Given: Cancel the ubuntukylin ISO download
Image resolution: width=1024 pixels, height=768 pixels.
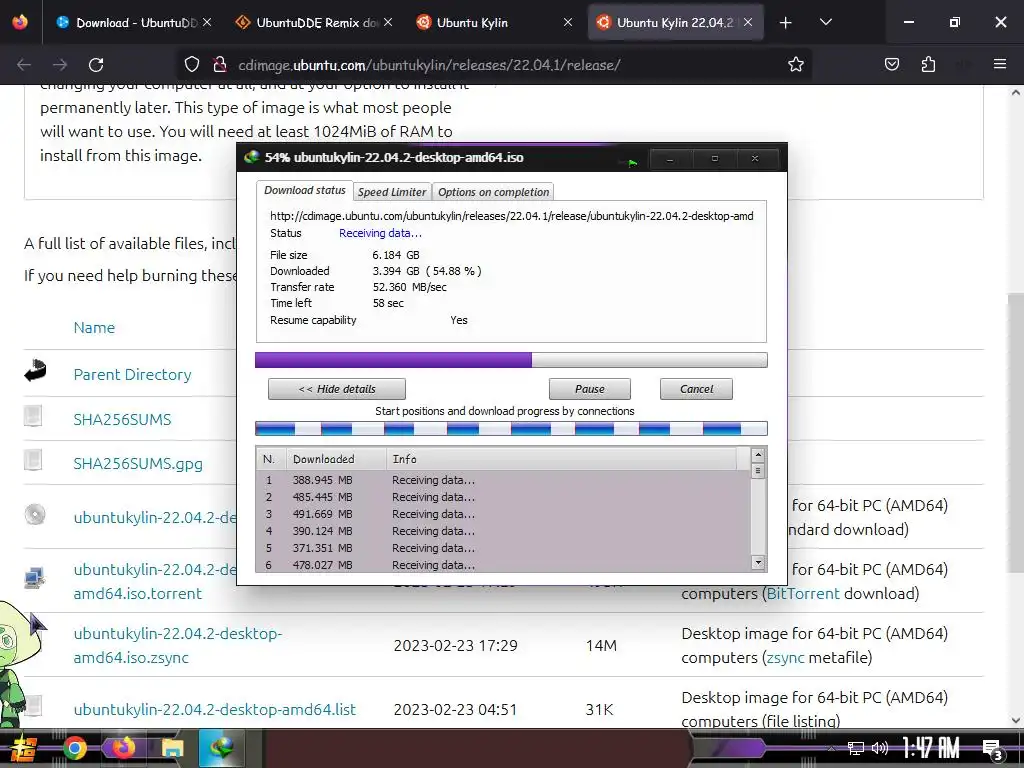Looking at the screenshot, I should [x=696, y=389].
